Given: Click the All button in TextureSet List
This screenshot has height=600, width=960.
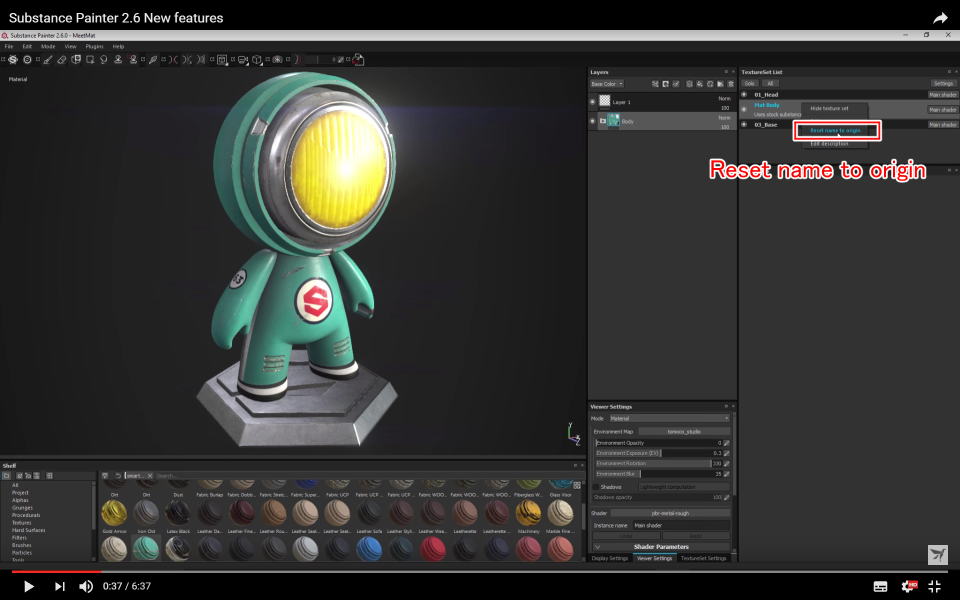Looking at the screenshot, I should pyautogui.click(x=770, y=84).
